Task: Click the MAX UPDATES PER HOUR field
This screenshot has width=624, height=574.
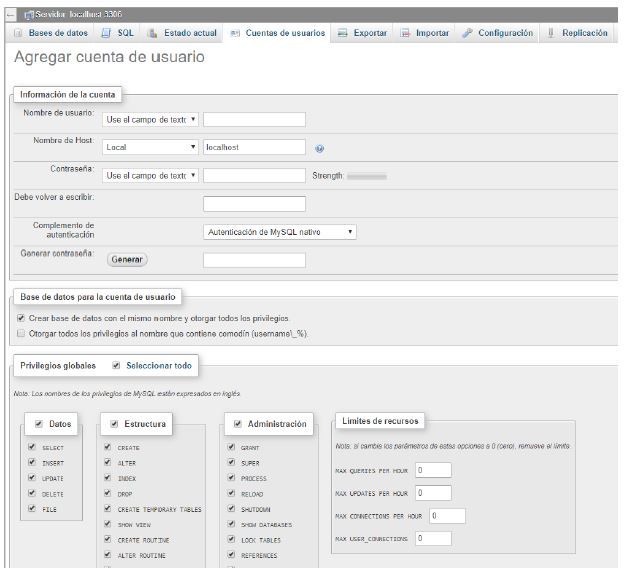Action: 433,493
